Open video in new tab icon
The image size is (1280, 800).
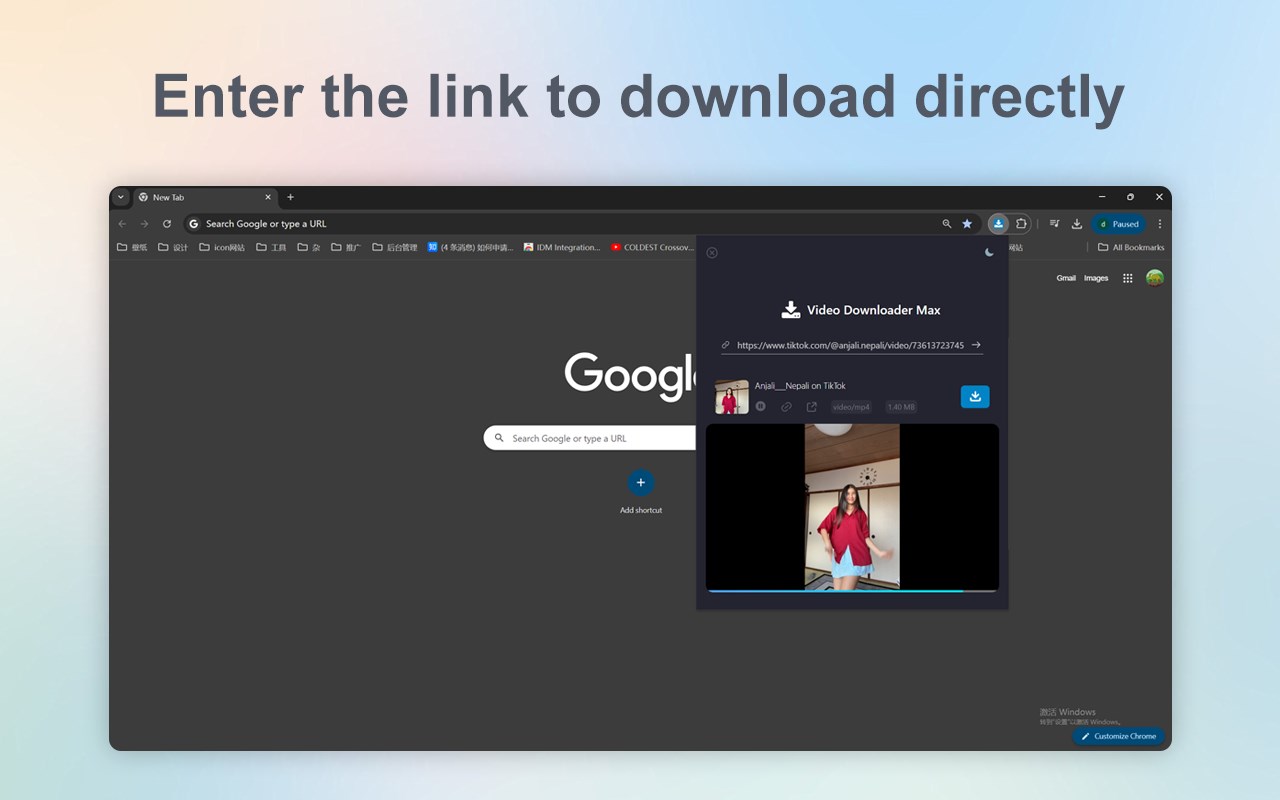(x=811, y=406)
